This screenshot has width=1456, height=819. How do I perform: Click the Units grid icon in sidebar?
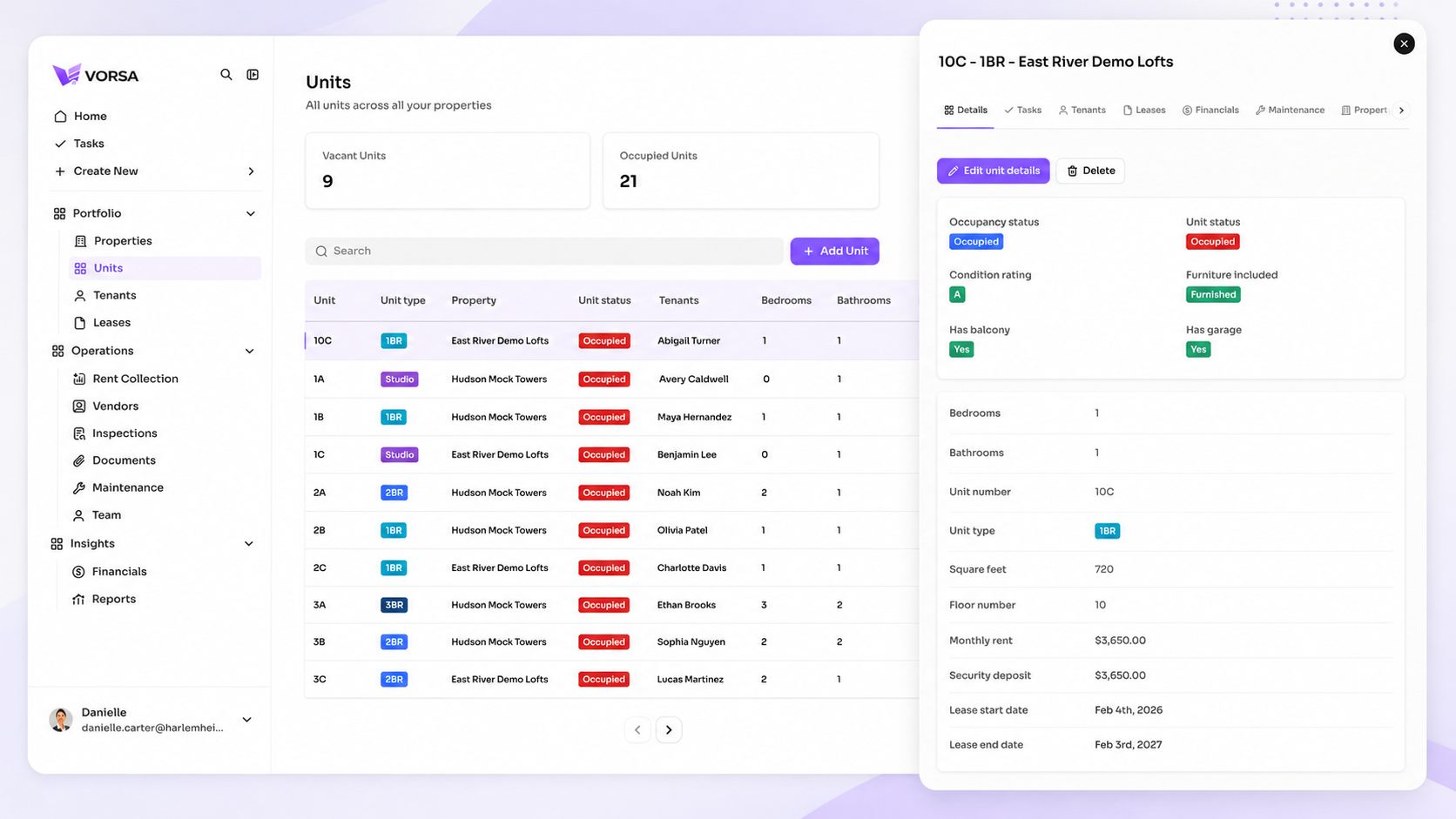[81, 268]
